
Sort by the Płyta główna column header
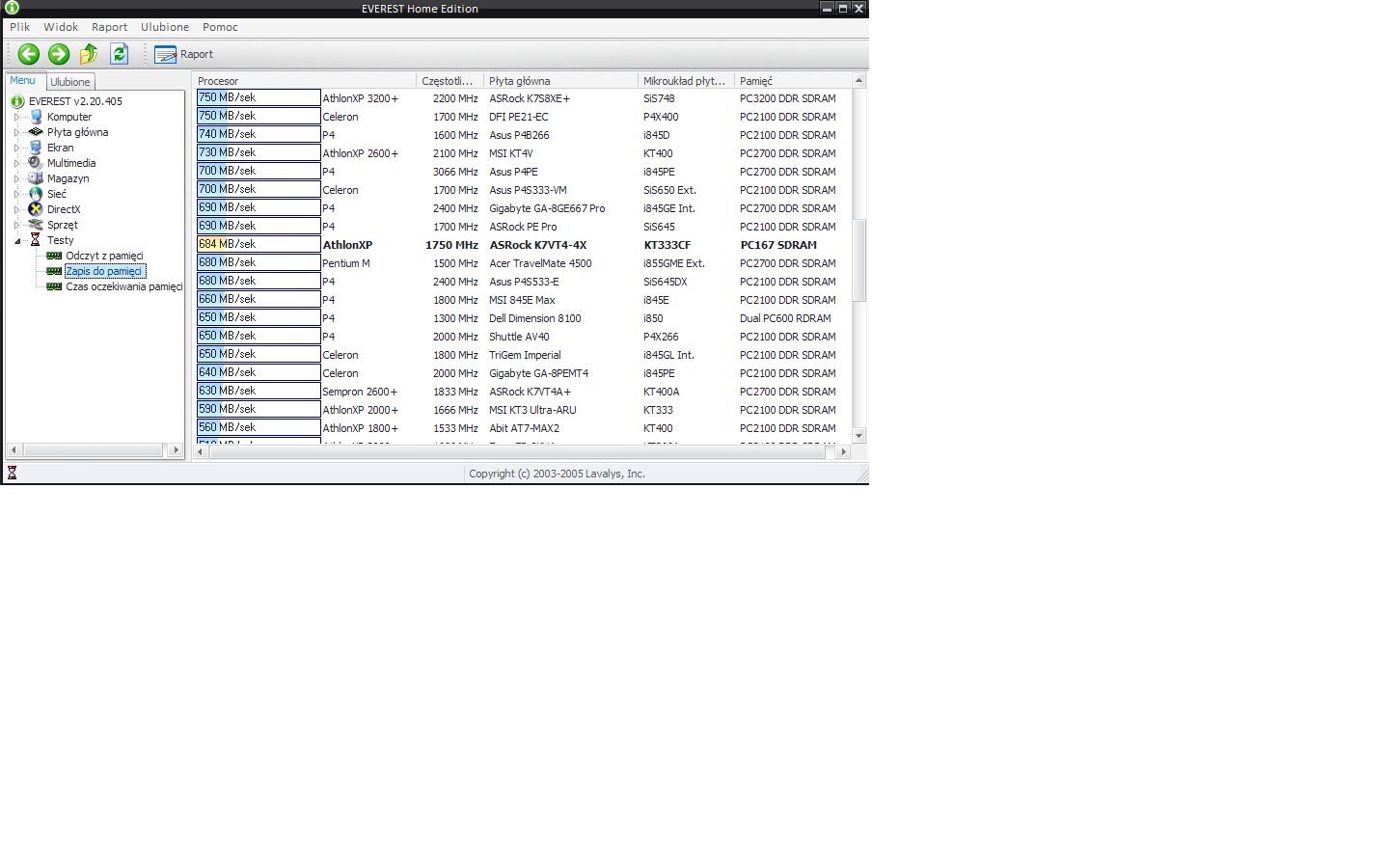point(561,81)
